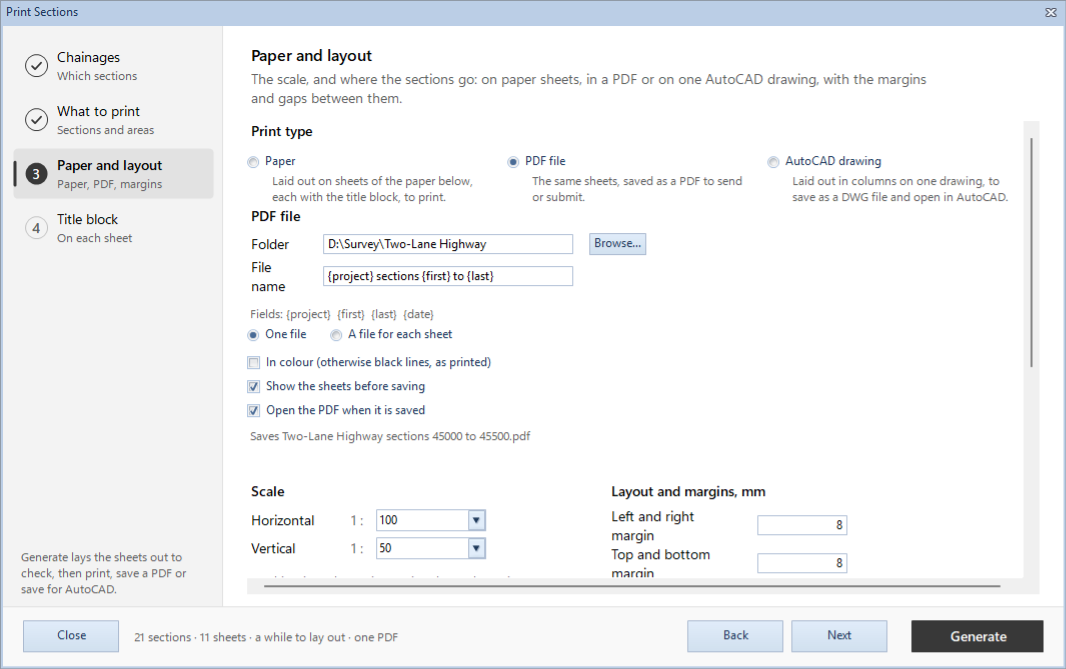
Task: Click the File name template field
Action: point(448,276)
